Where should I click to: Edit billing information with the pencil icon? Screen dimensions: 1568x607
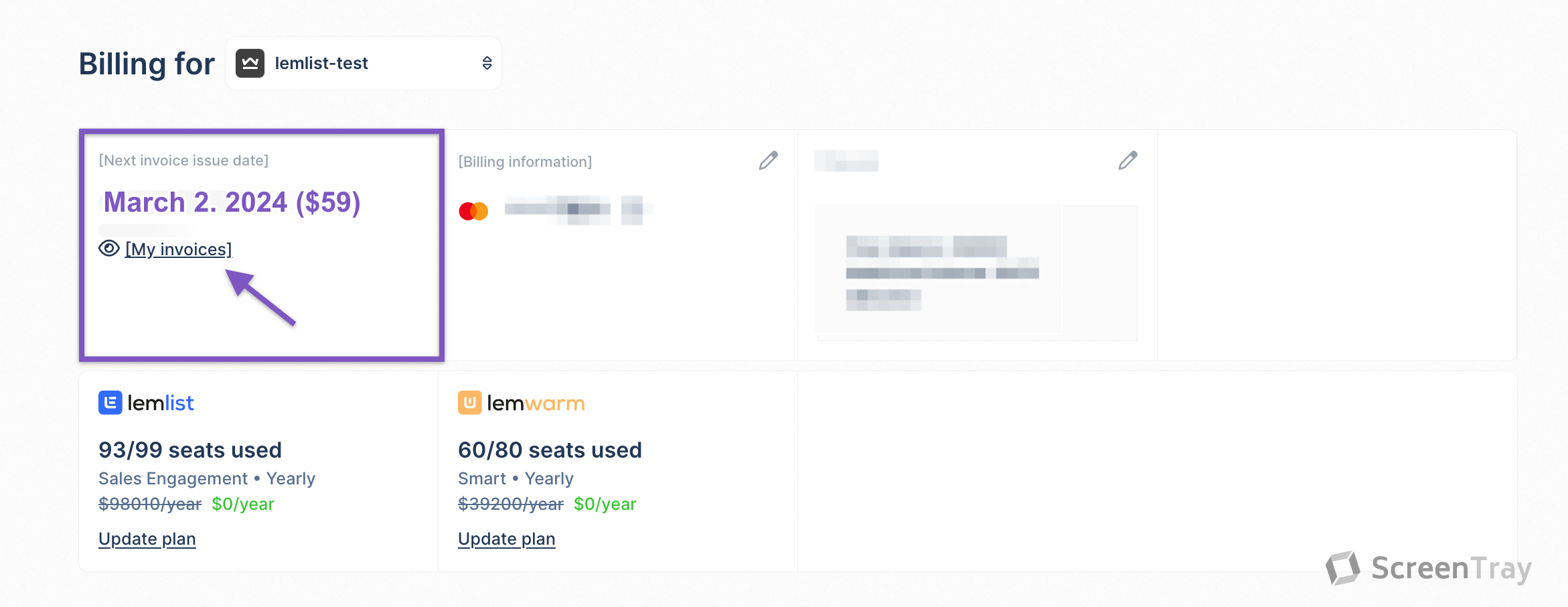[x=768, y=161]
